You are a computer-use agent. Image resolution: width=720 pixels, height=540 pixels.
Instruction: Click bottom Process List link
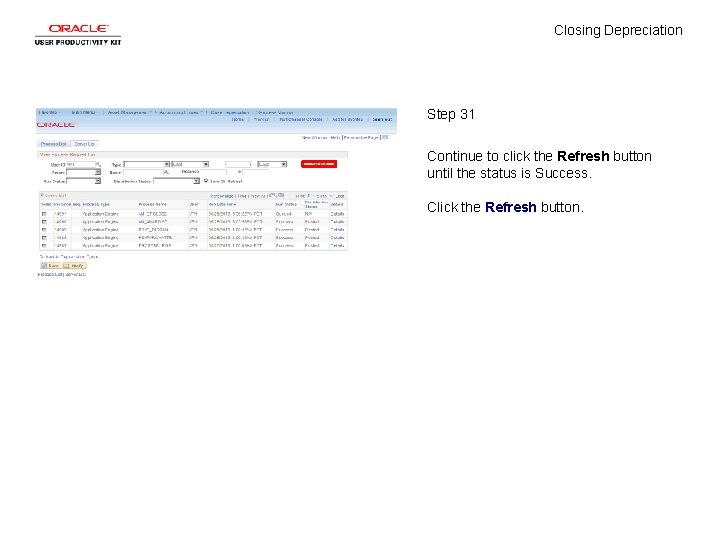tap(50, 275)
